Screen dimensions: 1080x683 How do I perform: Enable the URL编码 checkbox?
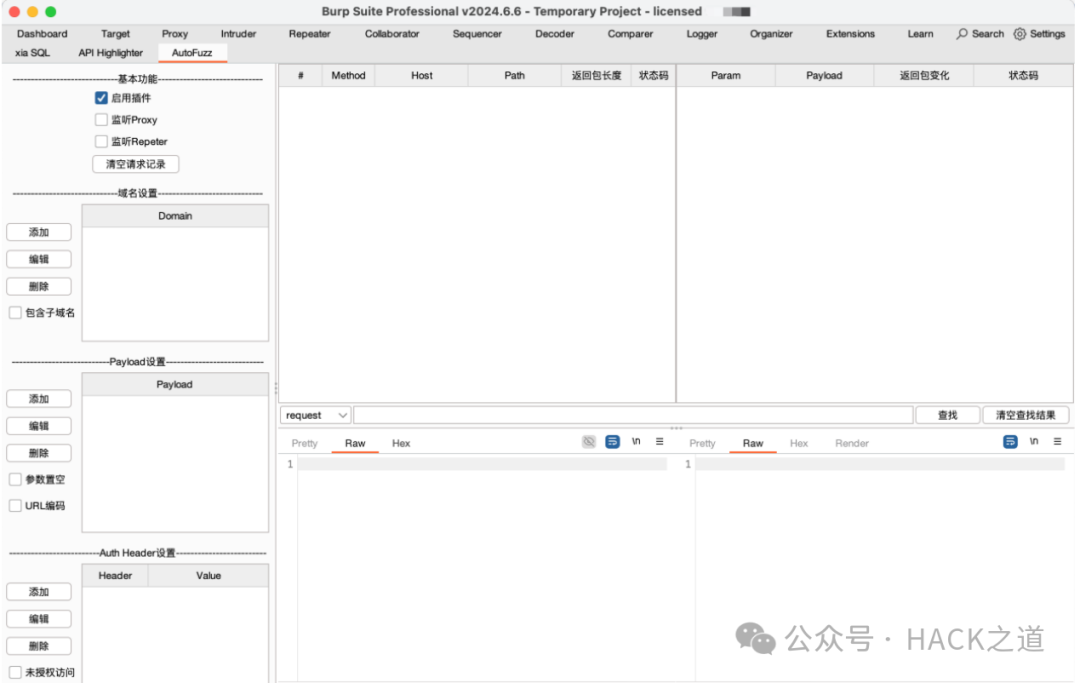(15, 505)
